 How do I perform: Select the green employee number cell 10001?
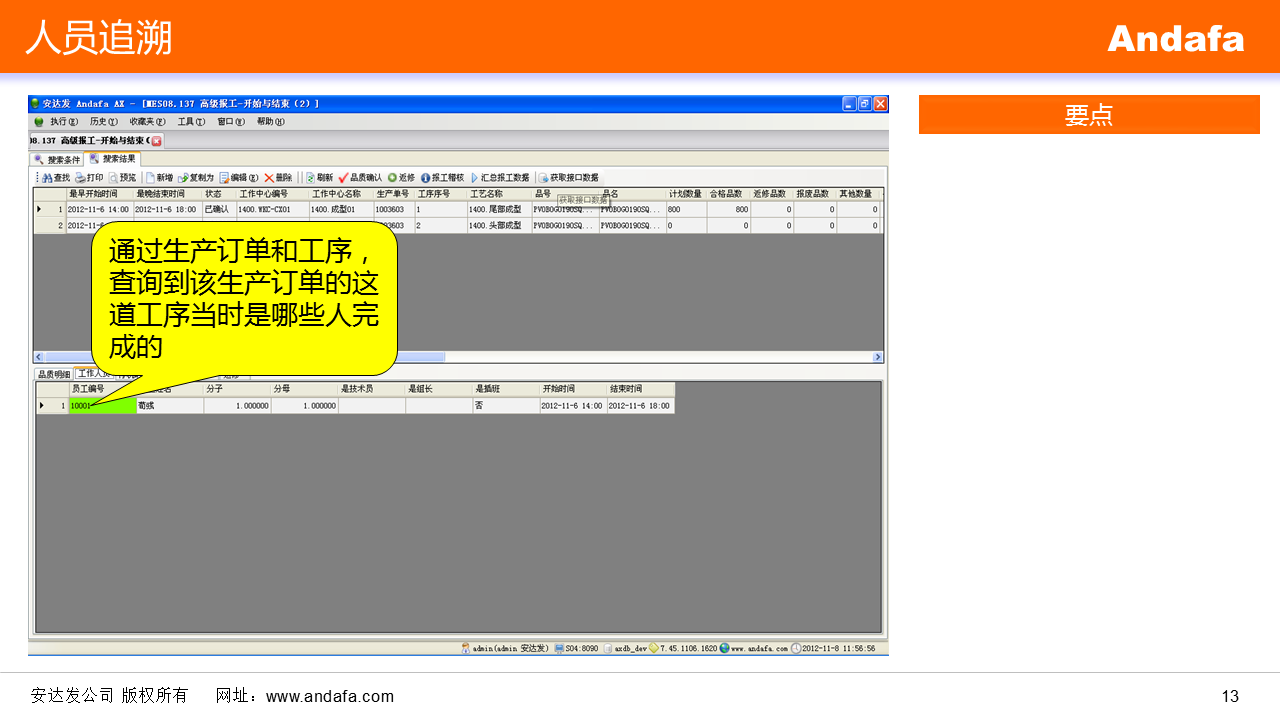(x=102, y=406)
